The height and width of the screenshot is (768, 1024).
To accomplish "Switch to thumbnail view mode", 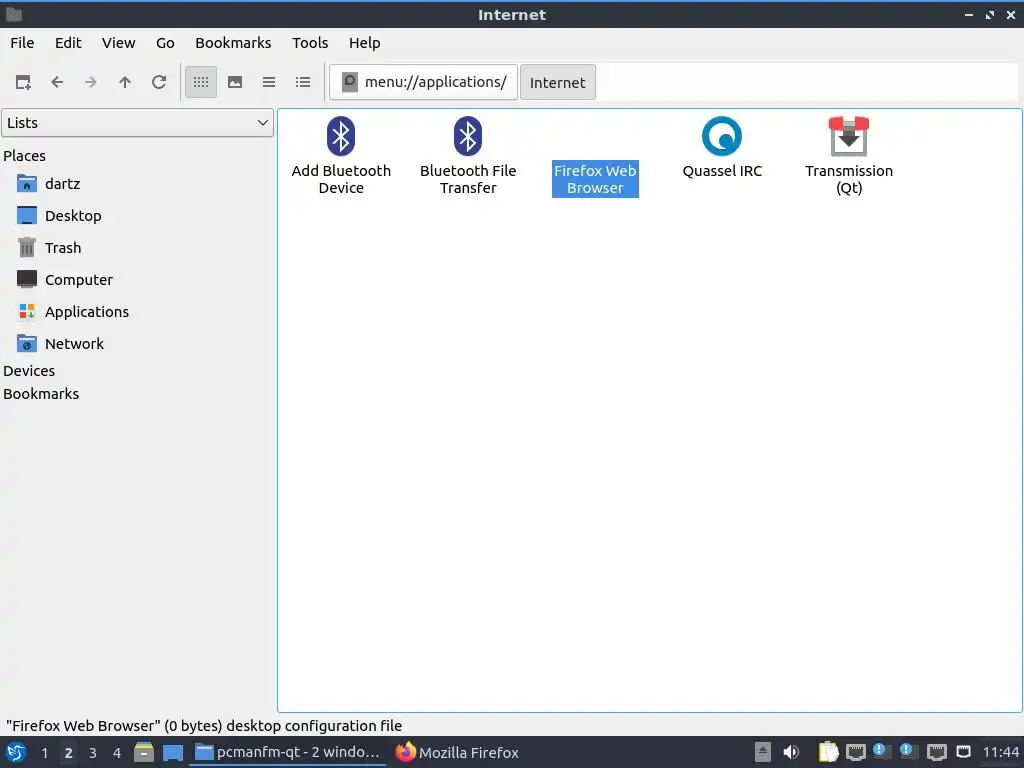I will coord(235,82).
